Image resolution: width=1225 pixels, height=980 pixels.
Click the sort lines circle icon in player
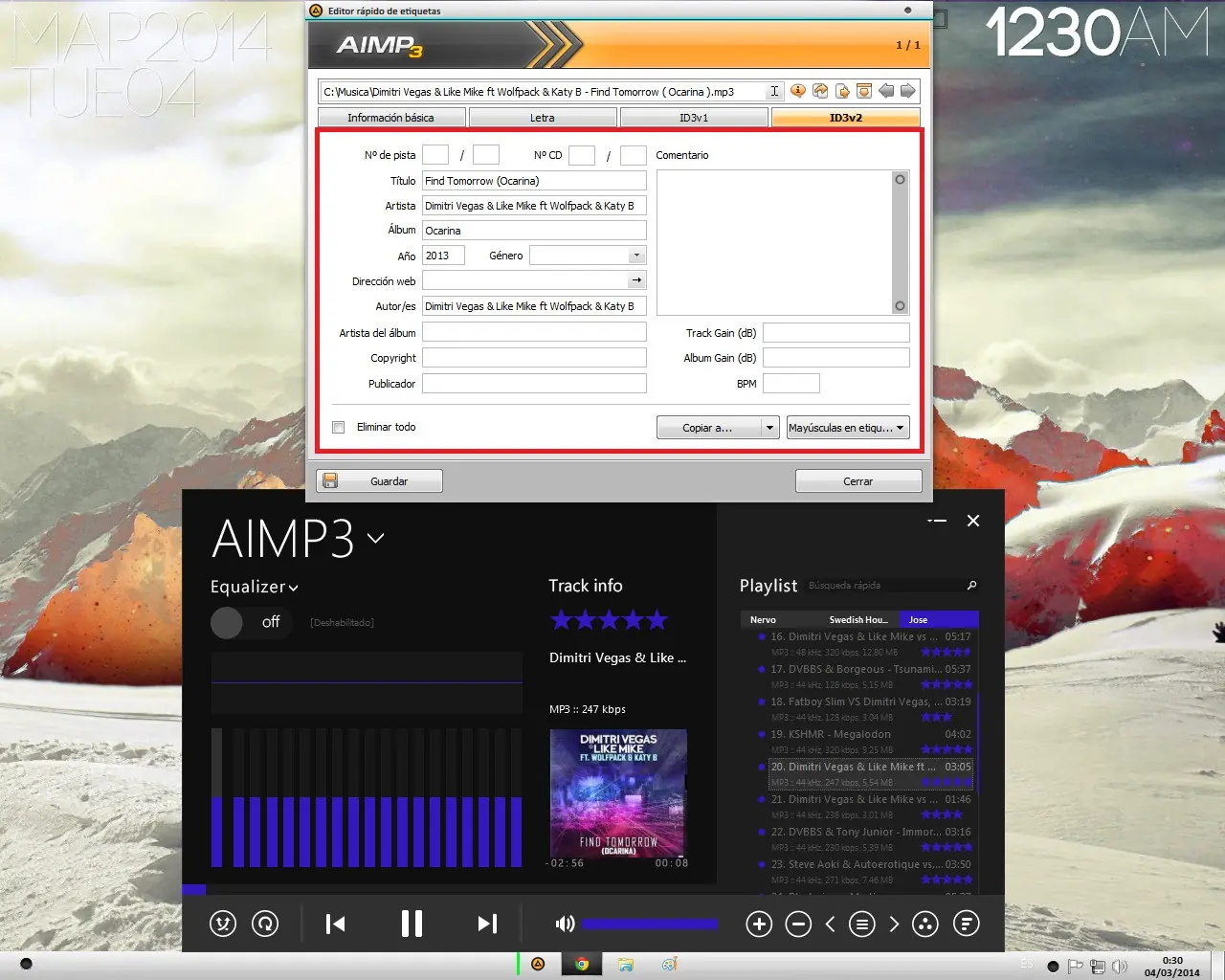[967, 924]
